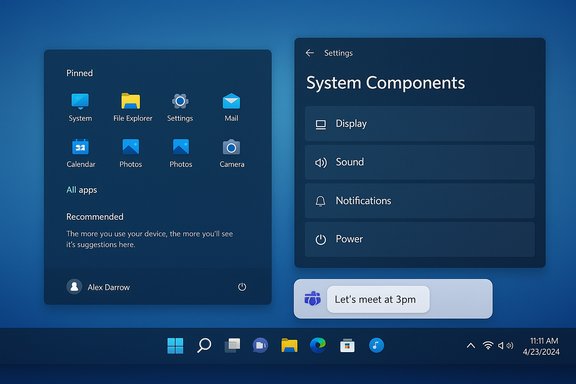Open the Mail pinned app
This screenshot has height=384, width=576.
click(231, 107)
